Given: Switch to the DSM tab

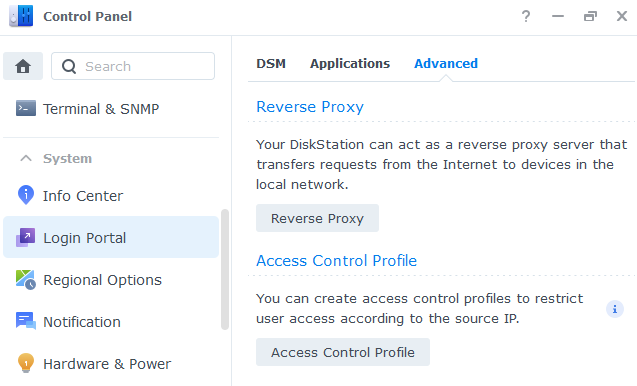Looking at the screenshot, I should click(271, 63).
